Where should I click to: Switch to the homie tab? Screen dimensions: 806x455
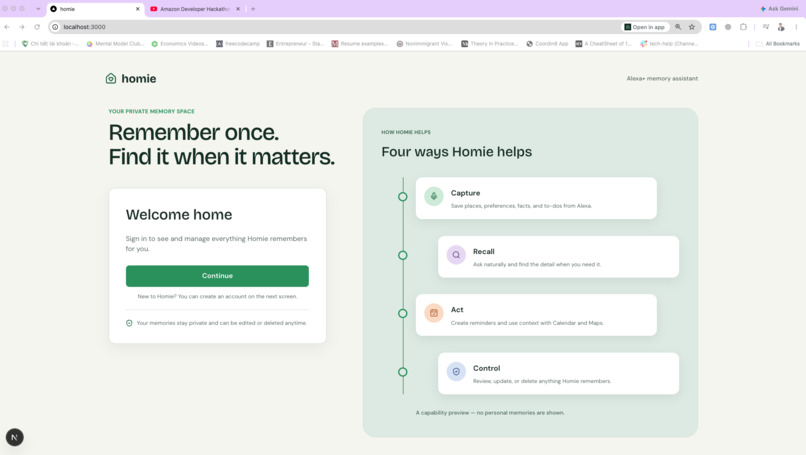pos(95,9)
